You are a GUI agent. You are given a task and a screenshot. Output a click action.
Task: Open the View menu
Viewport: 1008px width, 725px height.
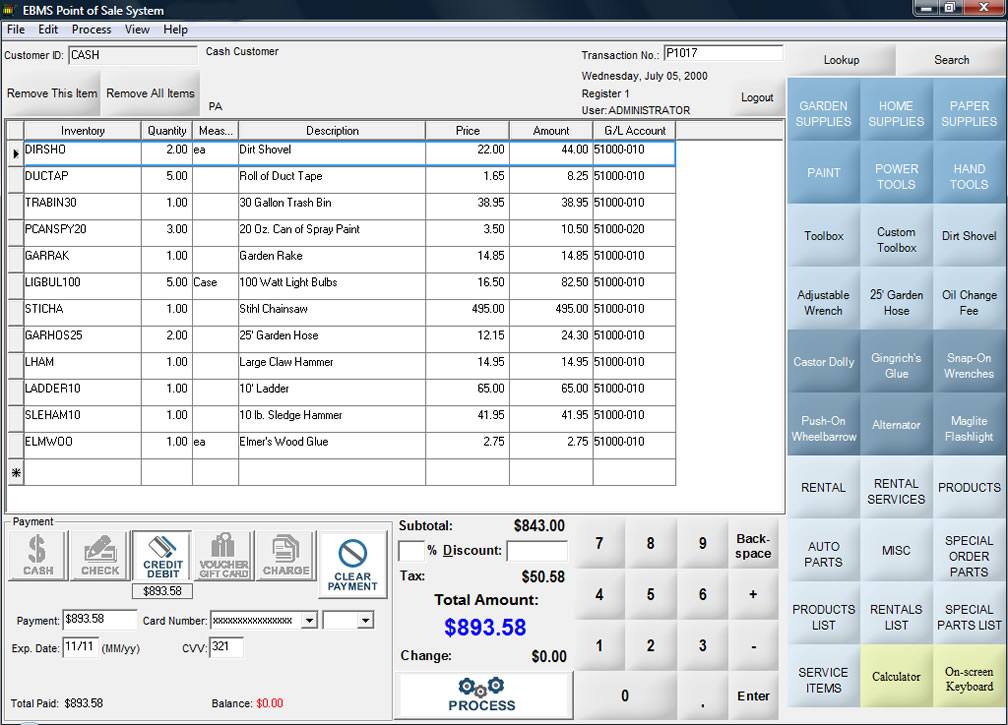point(137,29)
